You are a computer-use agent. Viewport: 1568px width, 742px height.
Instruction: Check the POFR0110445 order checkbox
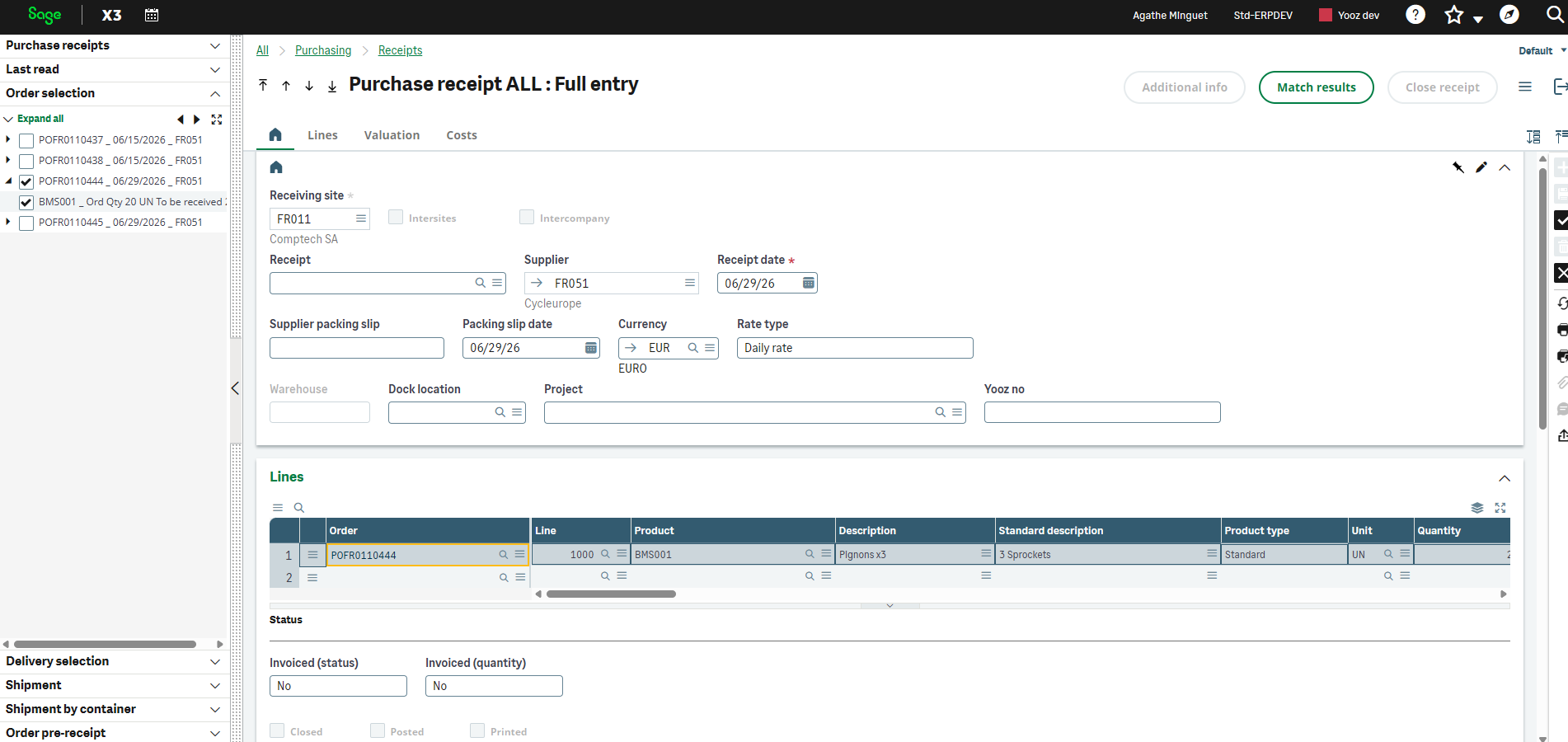pos(26,223)
